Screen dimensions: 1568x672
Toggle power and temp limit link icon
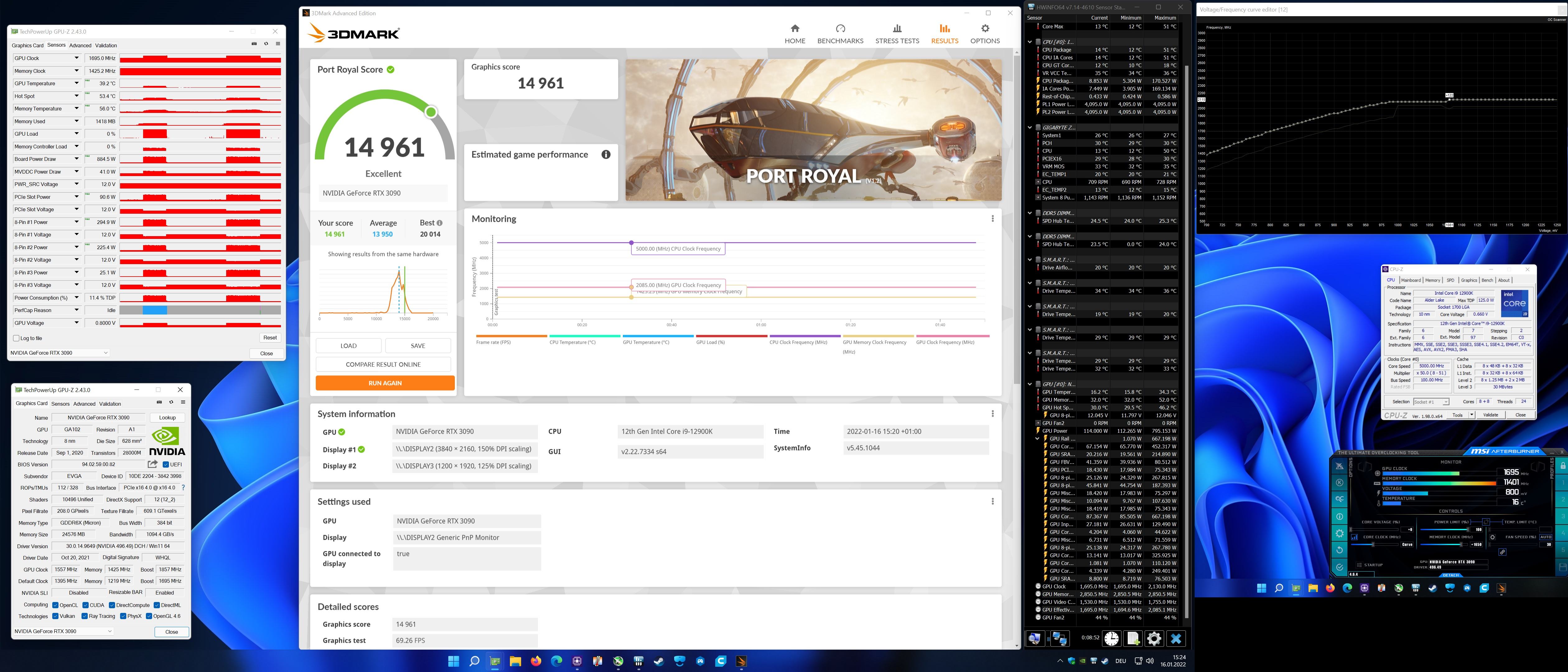tap(1486, 522)
